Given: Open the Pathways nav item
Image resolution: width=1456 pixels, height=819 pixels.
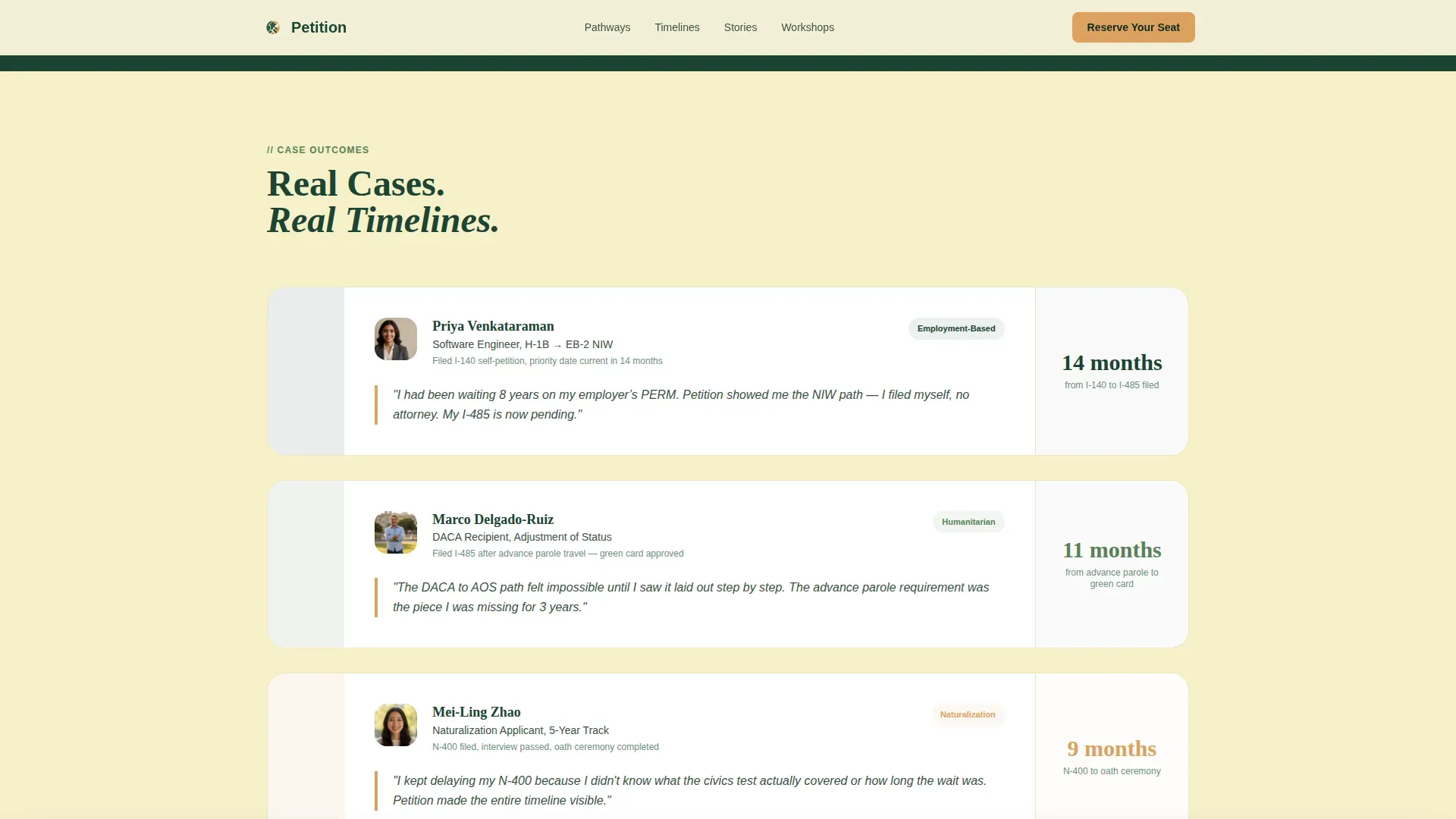Looking at the screenshot, I should [x=607, y=27].
